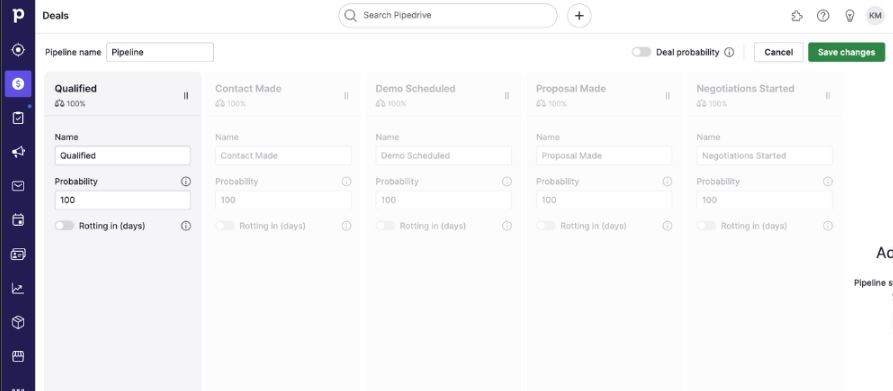This screenshot has width=893, height=391.
Task: Open the KM user avatar menu
Action: 875,16
